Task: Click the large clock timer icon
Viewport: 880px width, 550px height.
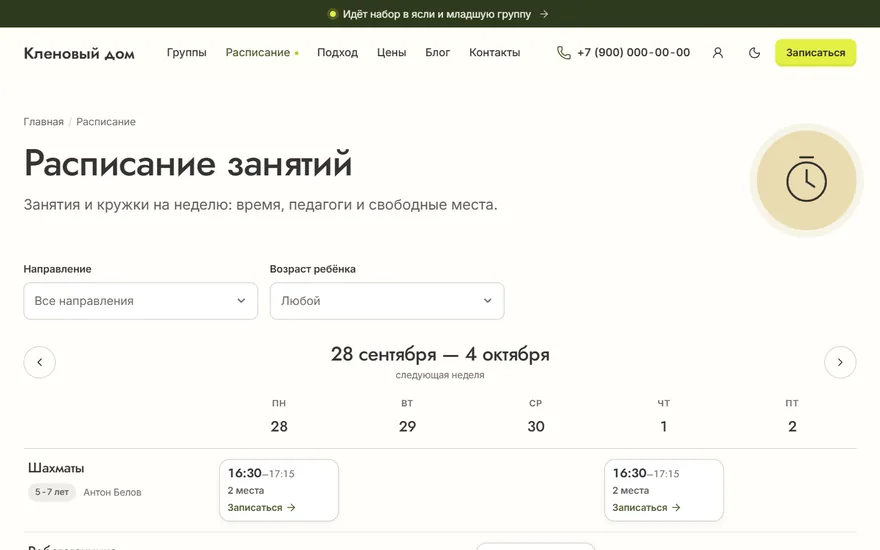Action: pyautogui.click(x=806, y=180)
